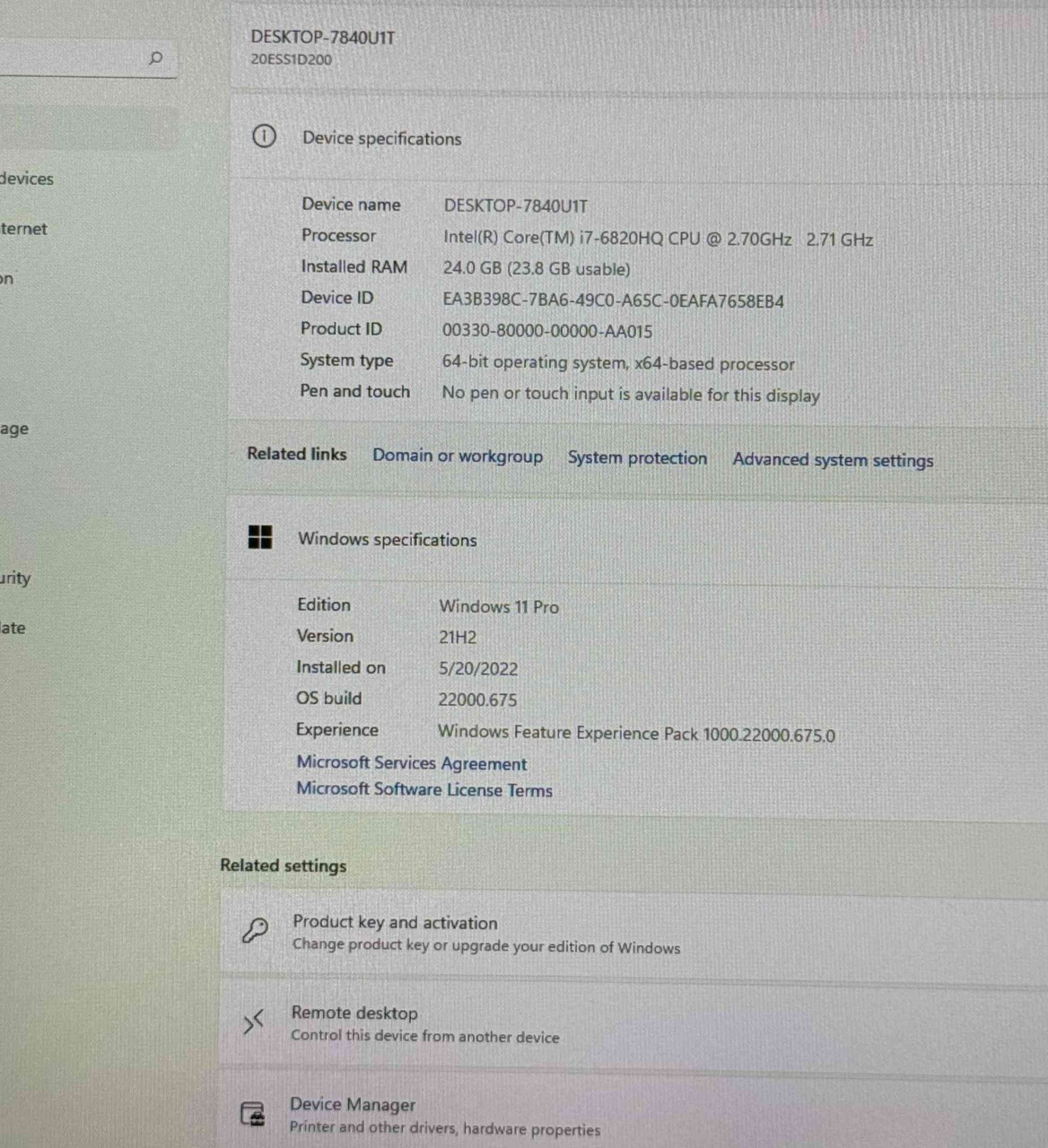Image resolution: width=1048 pixels, height=1148 pixels.
Task: Collapse the Device specifications section header
Action: (639, 137)
